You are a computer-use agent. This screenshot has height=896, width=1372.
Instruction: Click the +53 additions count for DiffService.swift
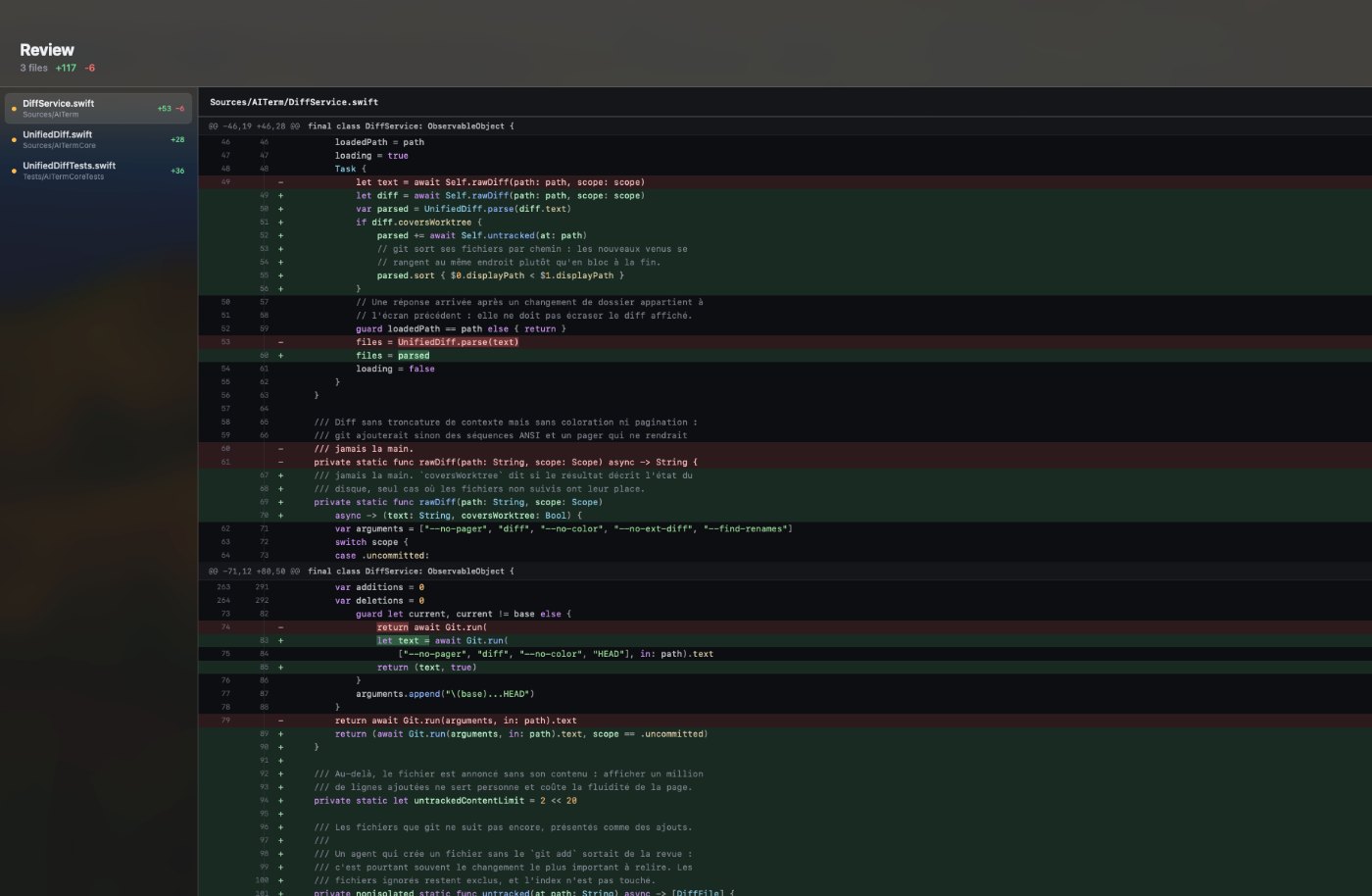coord(164,109)
